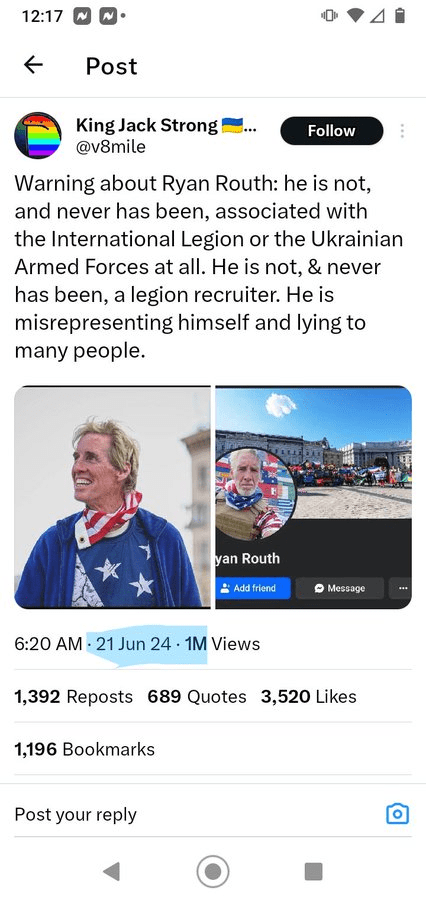Tap Android back navigation triangle
Image resolution: width=426 pixels, height=900 pixels.
tap(112, 871)
